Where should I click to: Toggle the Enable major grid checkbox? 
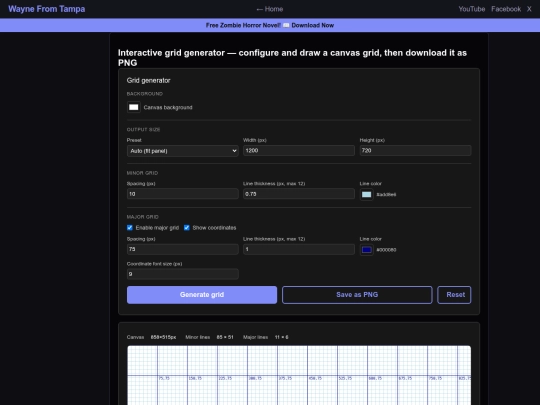tap(130, 228)
